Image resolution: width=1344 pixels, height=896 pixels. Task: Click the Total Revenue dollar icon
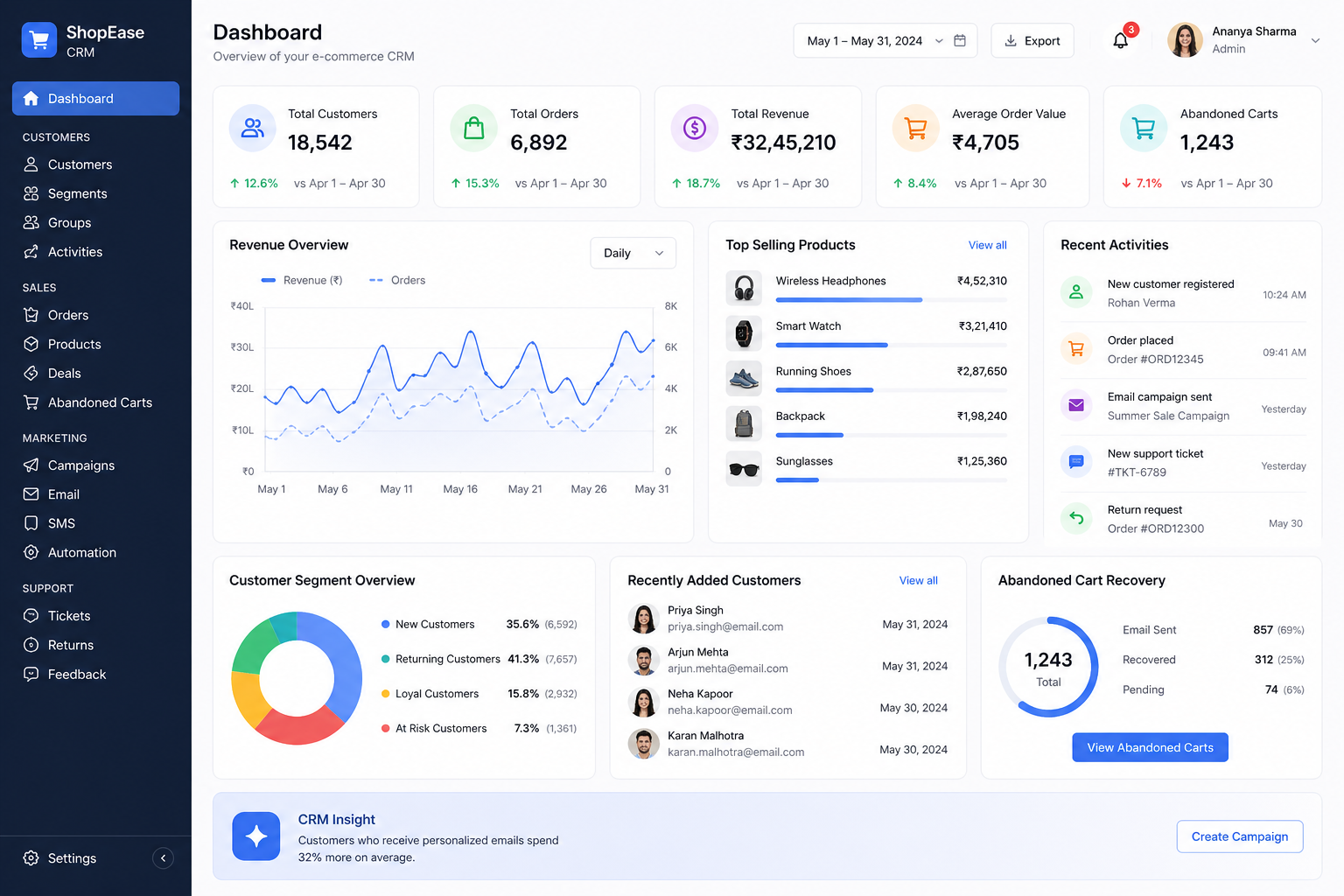694,128
